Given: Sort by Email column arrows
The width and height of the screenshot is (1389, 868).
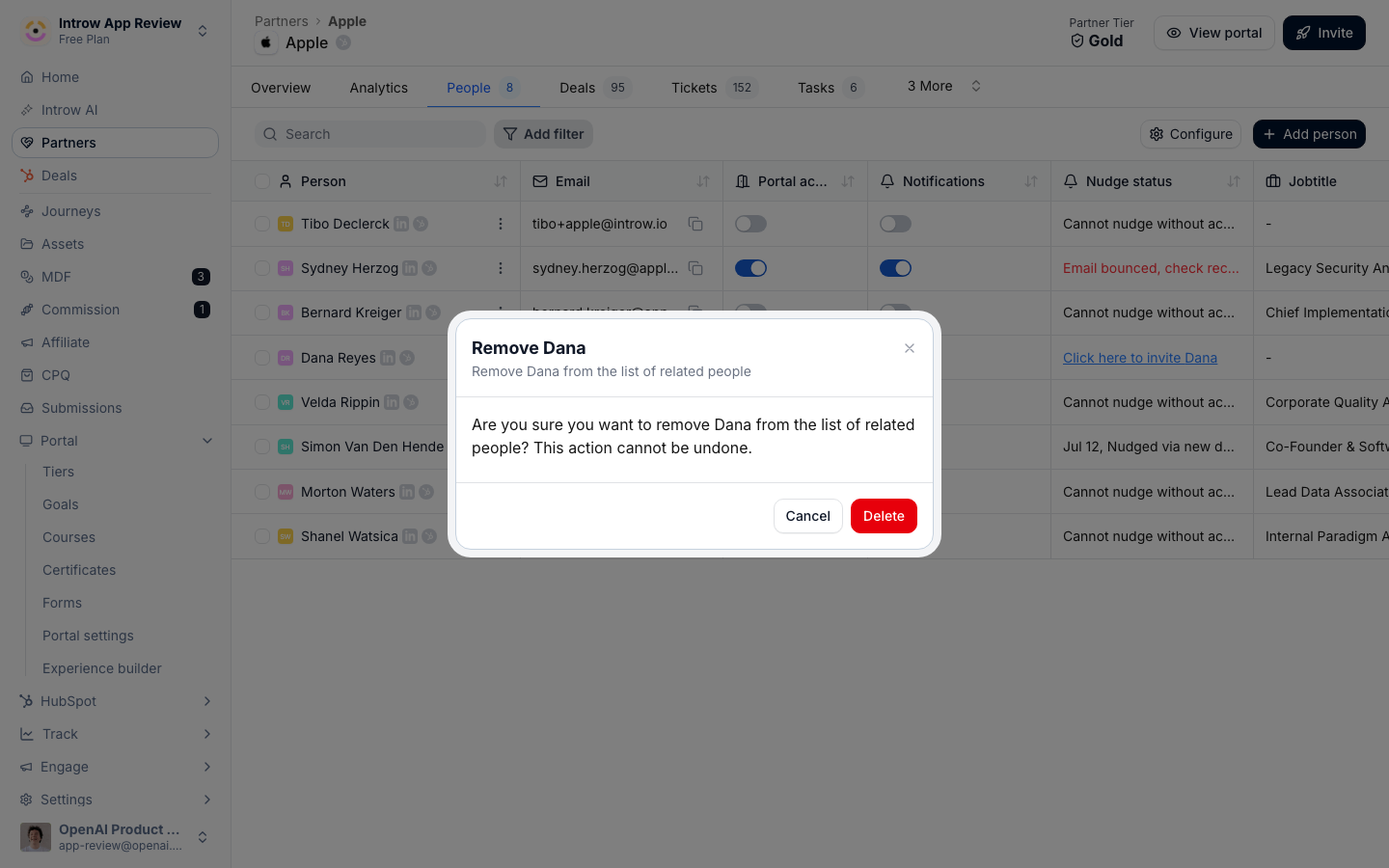Looking at the screenshot, I should tap(702, 181).
